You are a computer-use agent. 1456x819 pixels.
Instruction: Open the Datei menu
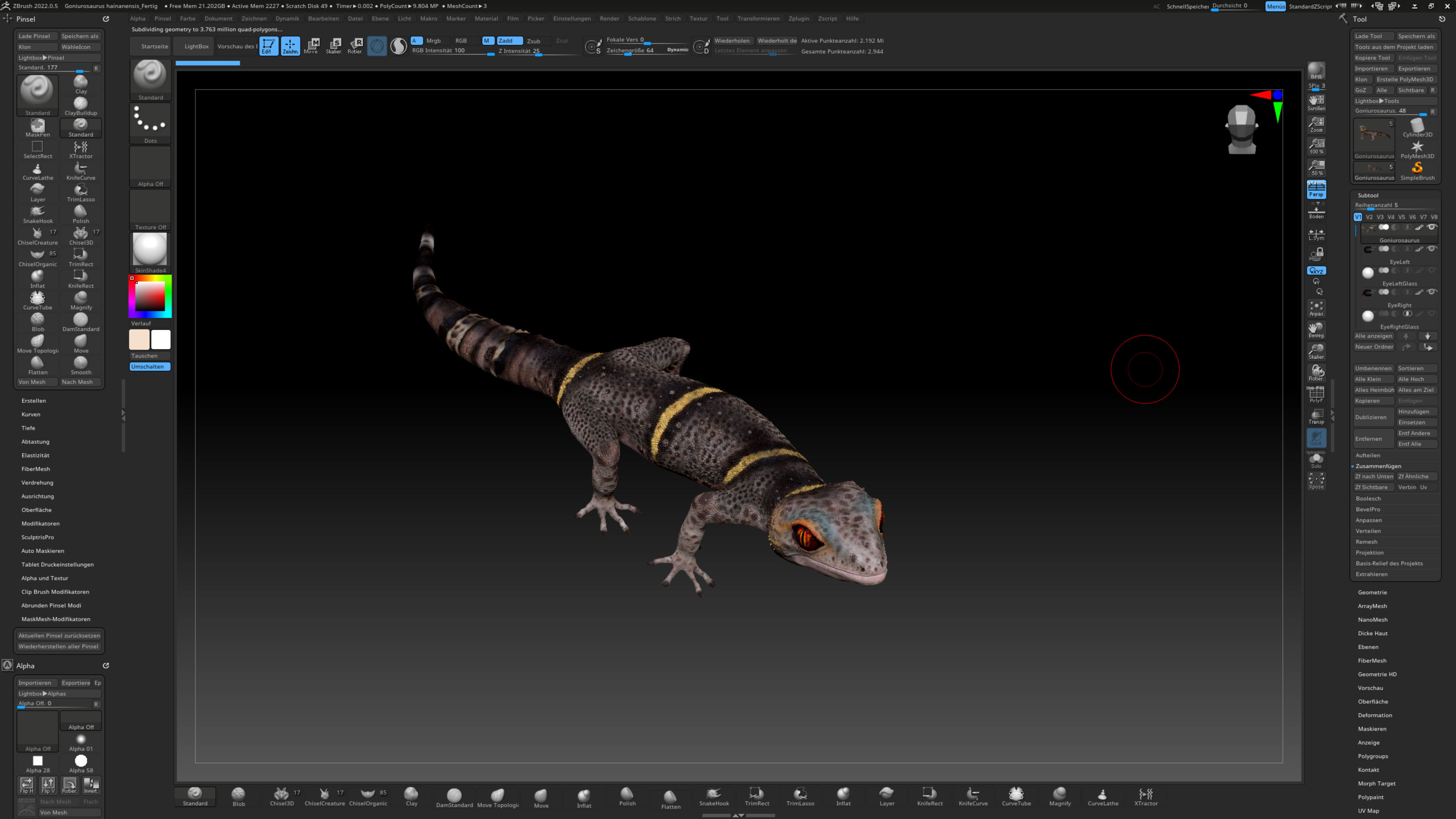pos(355,19)
